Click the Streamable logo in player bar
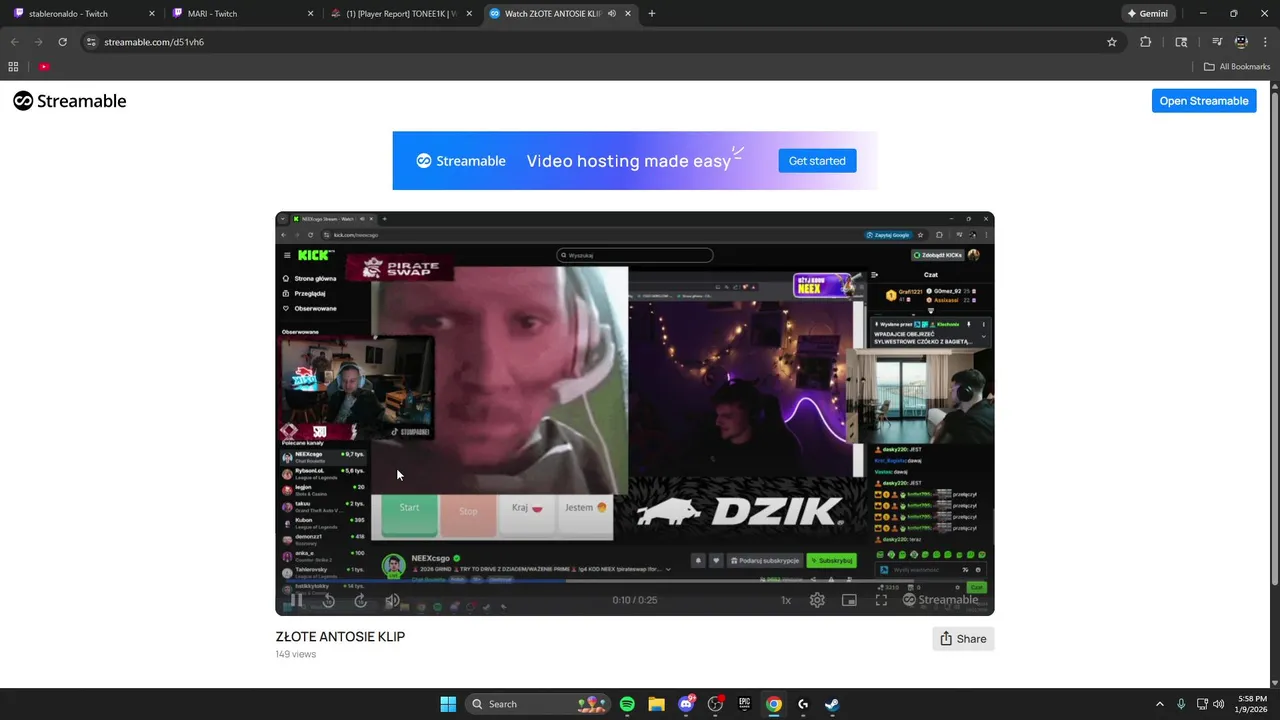Image resolution: width=1280 pixels, height=720 pixels. click(x=940, y=600)
